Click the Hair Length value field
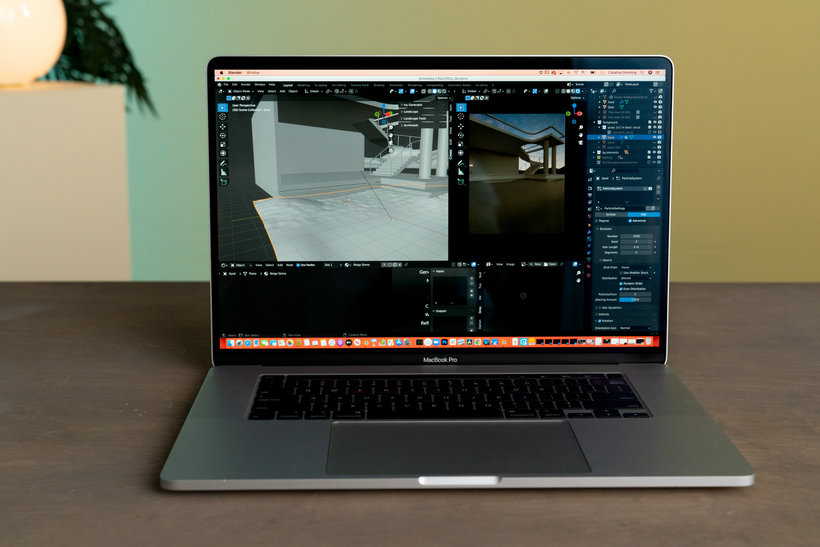The width and height of the screenshot is (820, 547). (636, 247)
